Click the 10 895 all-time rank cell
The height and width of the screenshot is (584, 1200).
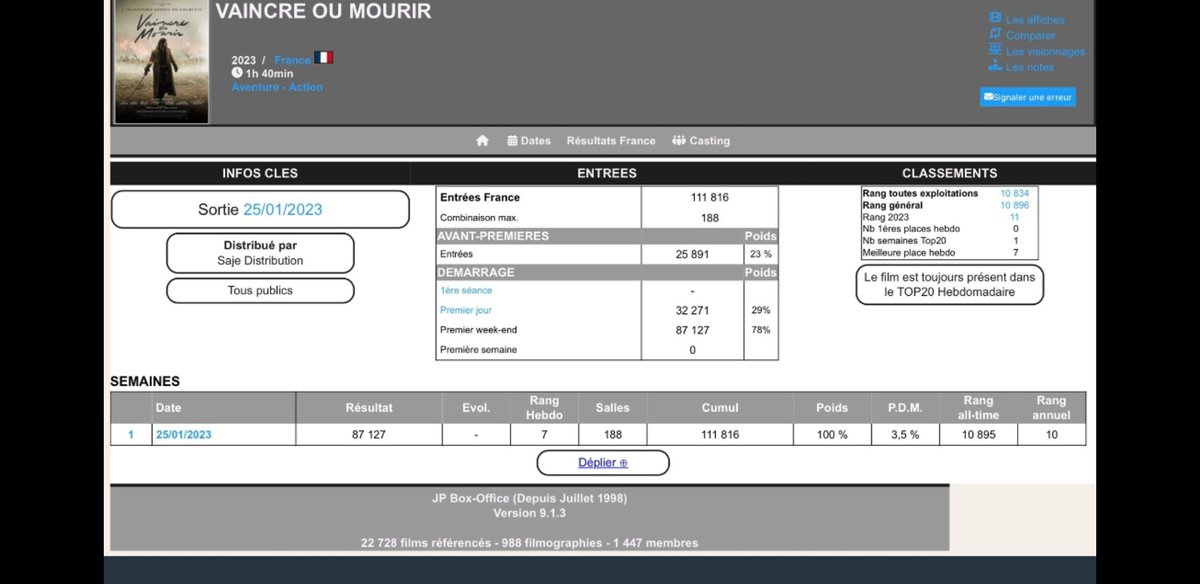pyautogui.click(x=978, y=435)
